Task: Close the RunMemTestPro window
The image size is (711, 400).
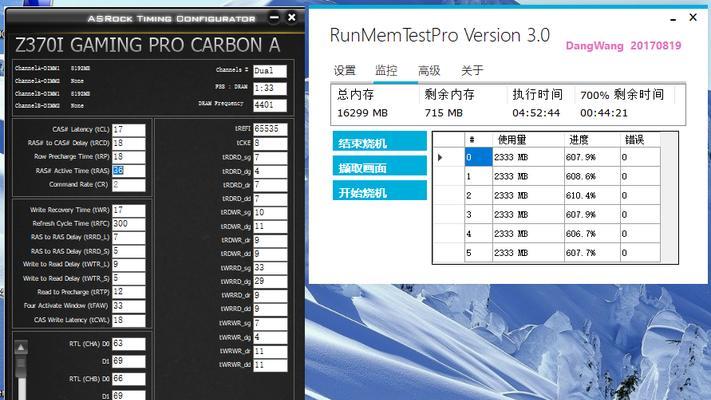Action: (x=693, y=17)
